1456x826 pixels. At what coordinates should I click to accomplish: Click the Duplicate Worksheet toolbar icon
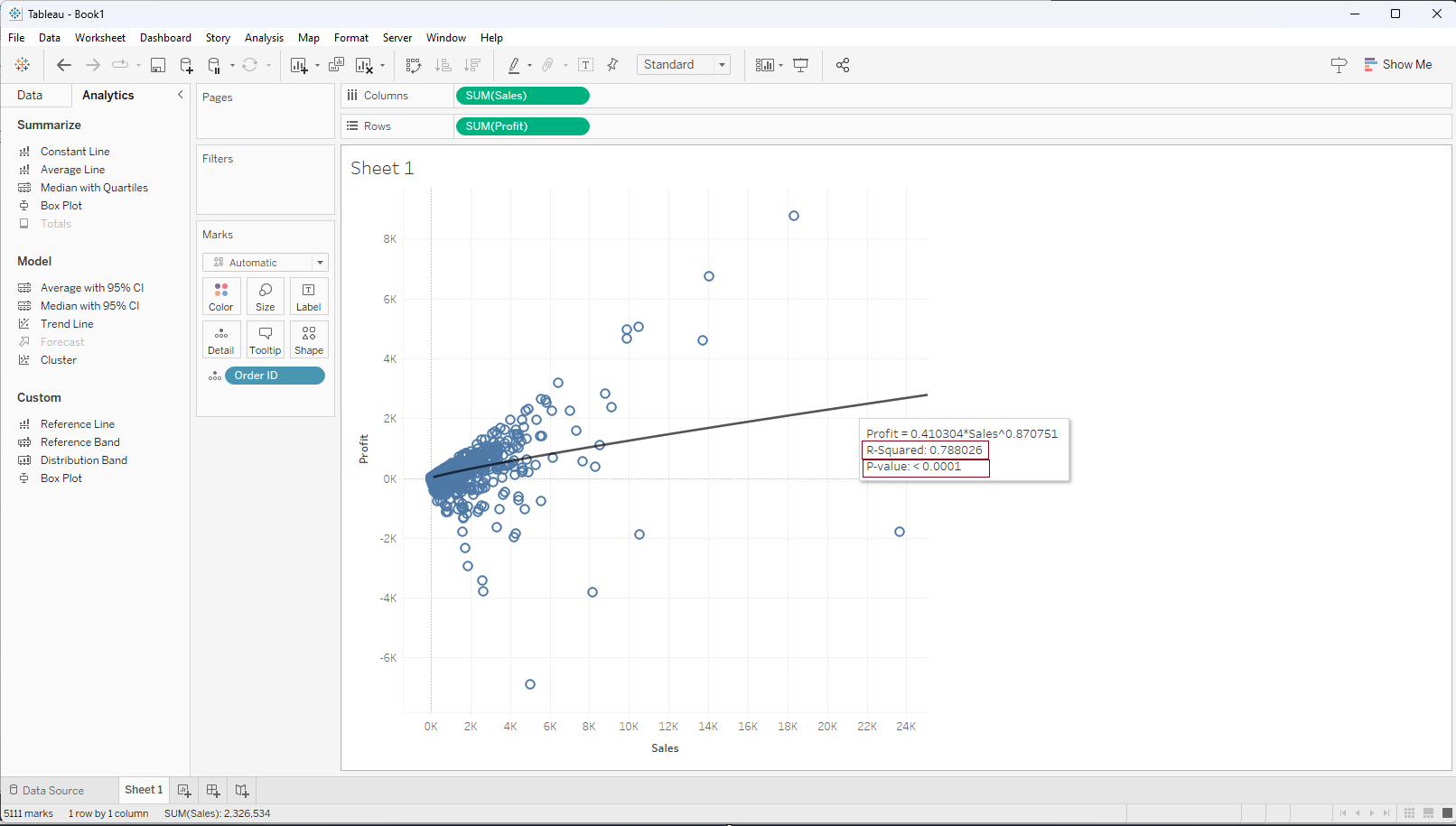pos(336,65)
